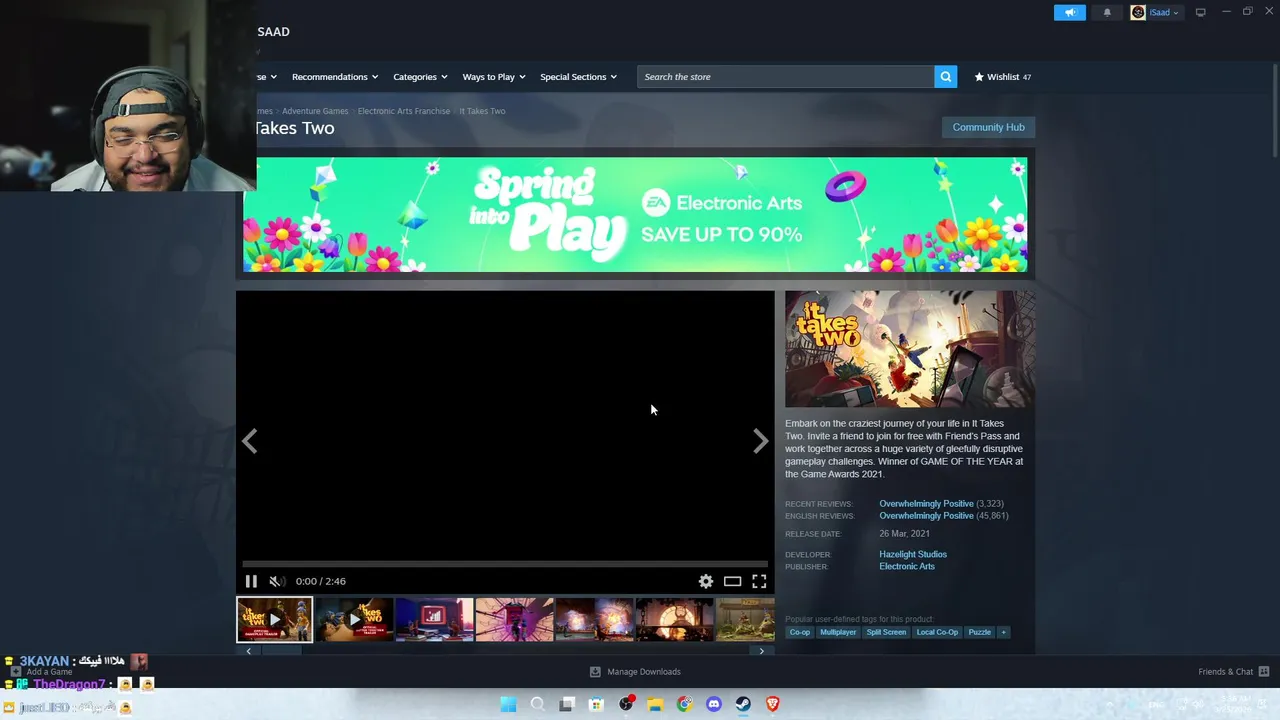The image size is (1280, 720).
Task: Toggle theater mode for video
Action: click(x=732, y=581)
